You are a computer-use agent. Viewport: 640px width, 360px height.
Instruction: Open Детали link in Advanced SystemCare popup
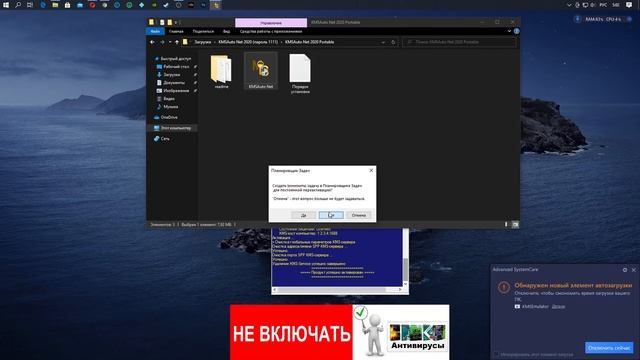point(558,307)
